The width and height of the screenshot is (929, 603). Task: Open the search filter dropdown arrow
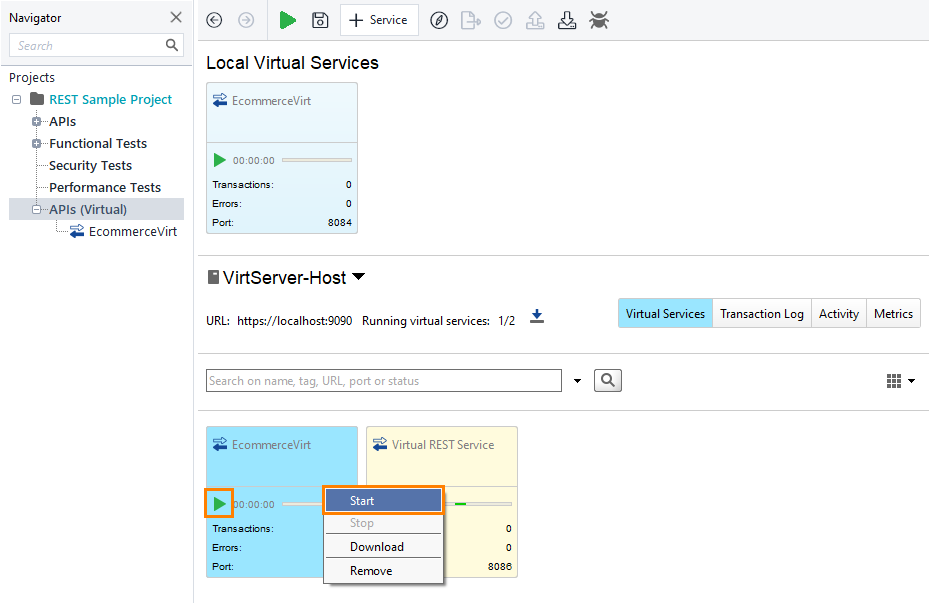click(577, 380)
